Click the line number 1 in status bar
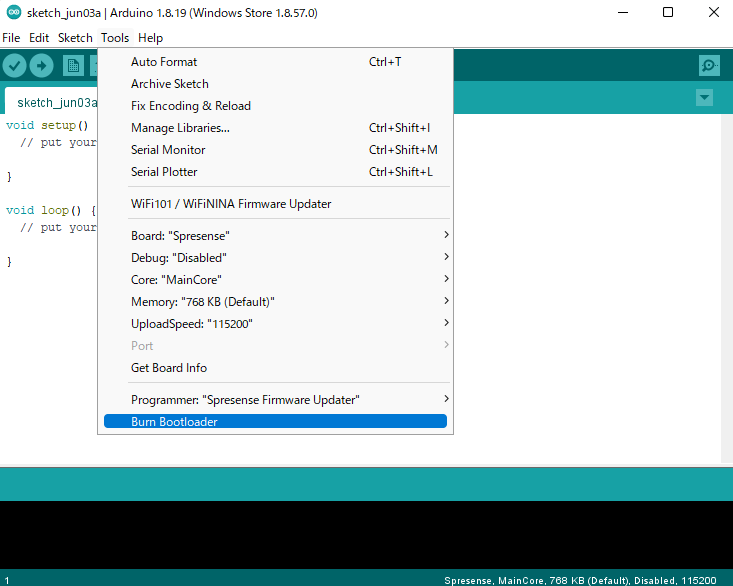Image resolution: width=733 pixels, height=586 pixels. point(7,580)
